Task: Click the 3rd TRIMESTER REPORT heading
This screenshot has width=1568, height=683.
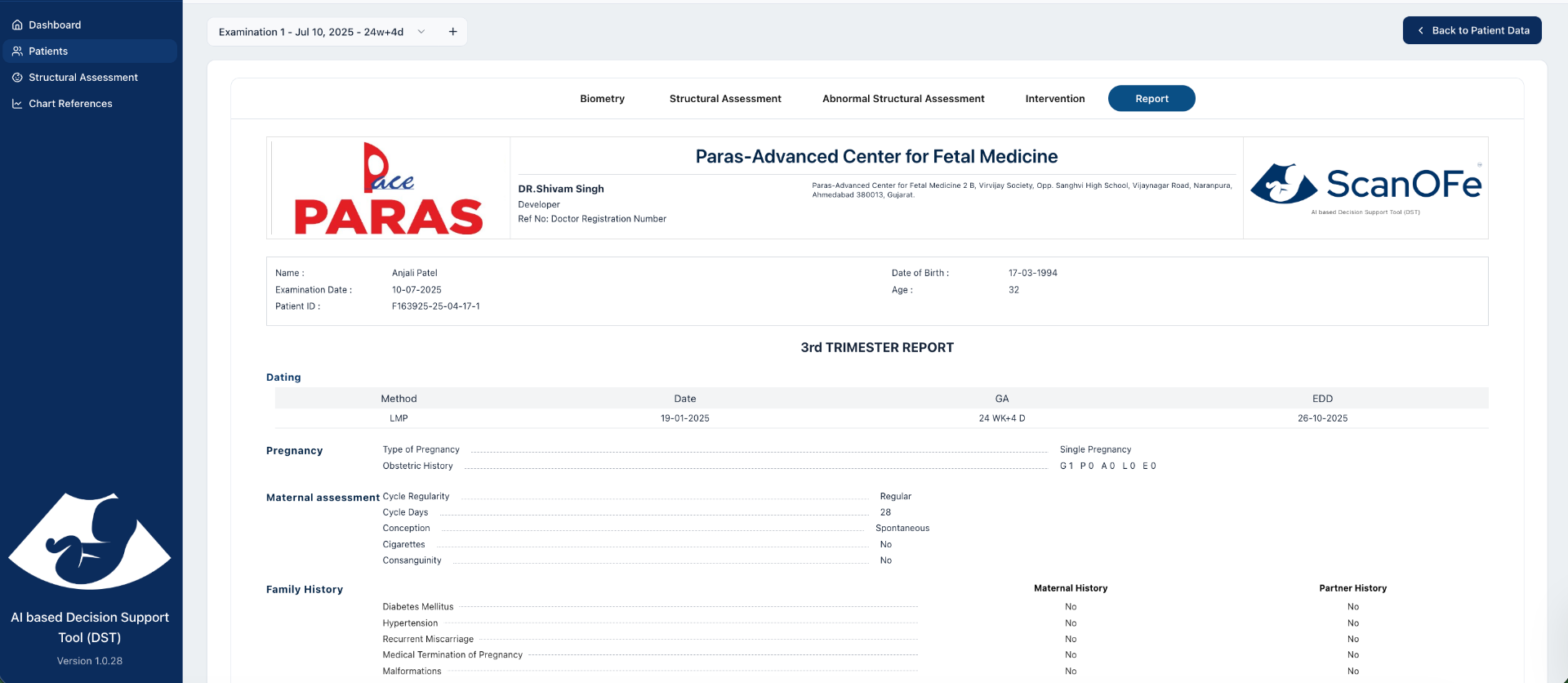Action: (x=877, y=348)
